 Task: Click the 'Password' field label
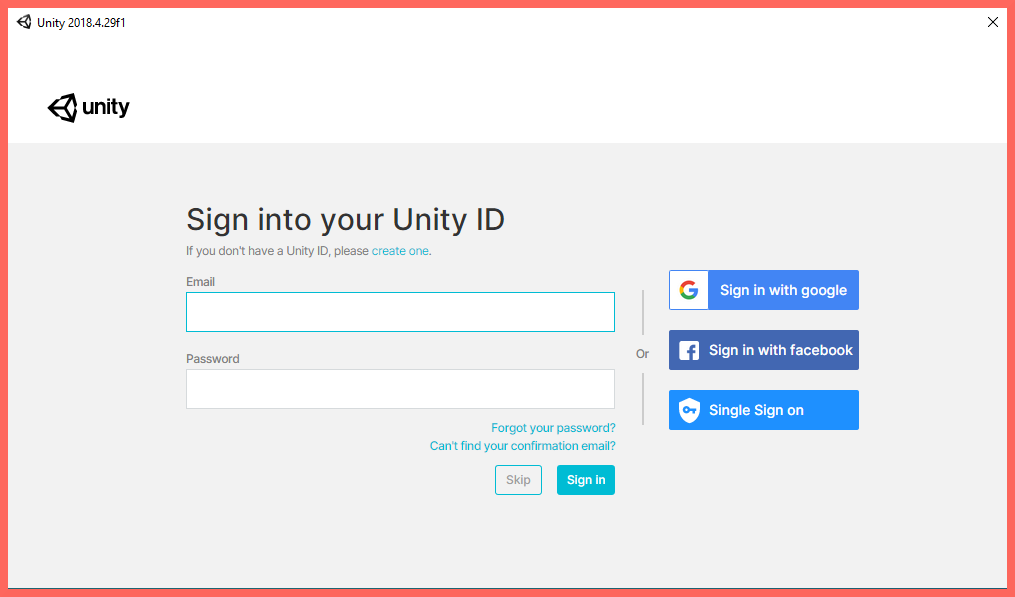tap(212, 359)
